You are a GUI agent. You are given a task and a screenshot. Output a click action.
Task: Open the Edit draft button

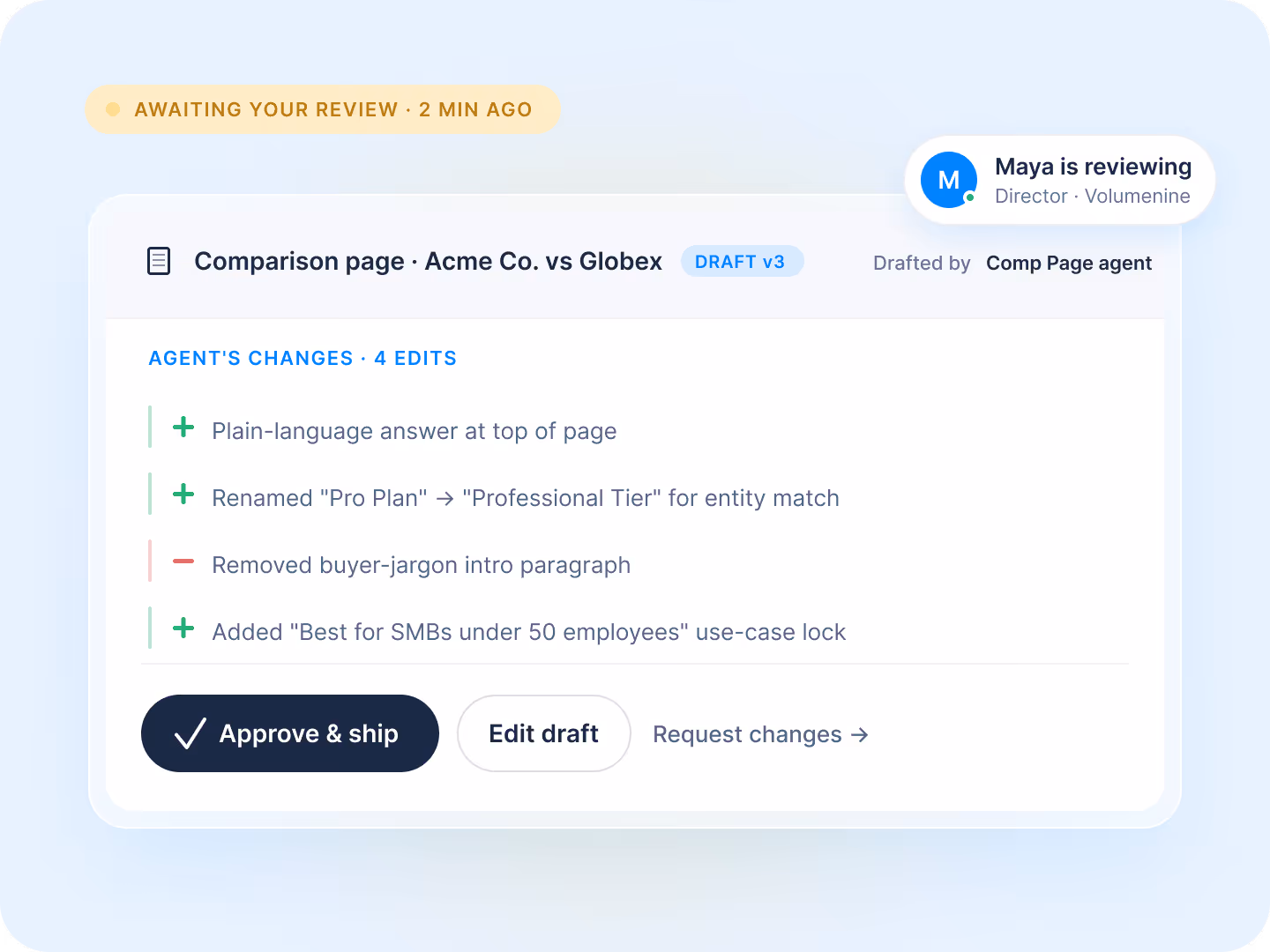[544, 733]
